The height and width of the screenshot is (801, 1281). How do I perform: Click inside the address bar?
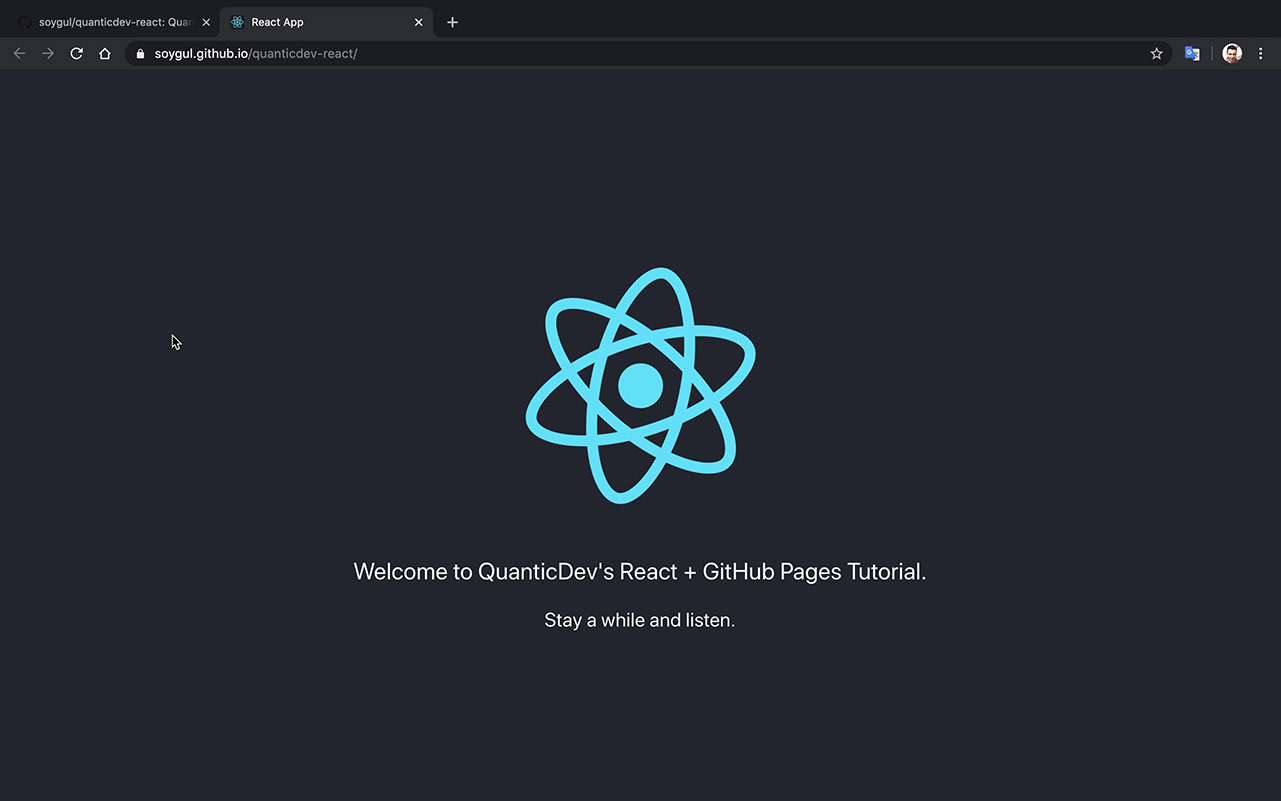tap(600, 53)
